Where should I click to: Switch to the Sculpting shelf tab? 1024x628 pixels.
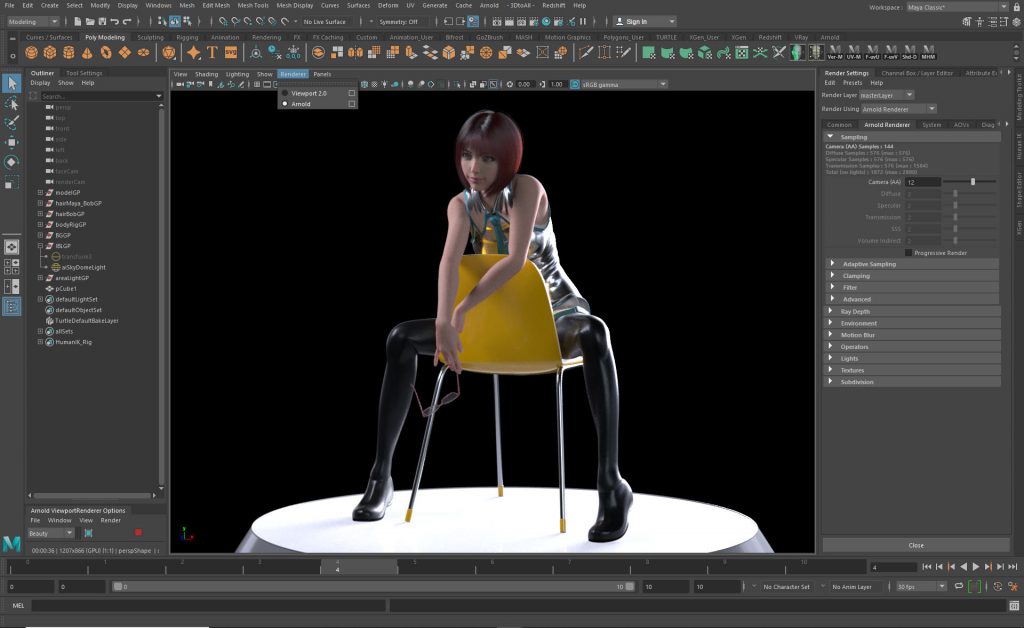pyautogui.click(x=150, y=37)
